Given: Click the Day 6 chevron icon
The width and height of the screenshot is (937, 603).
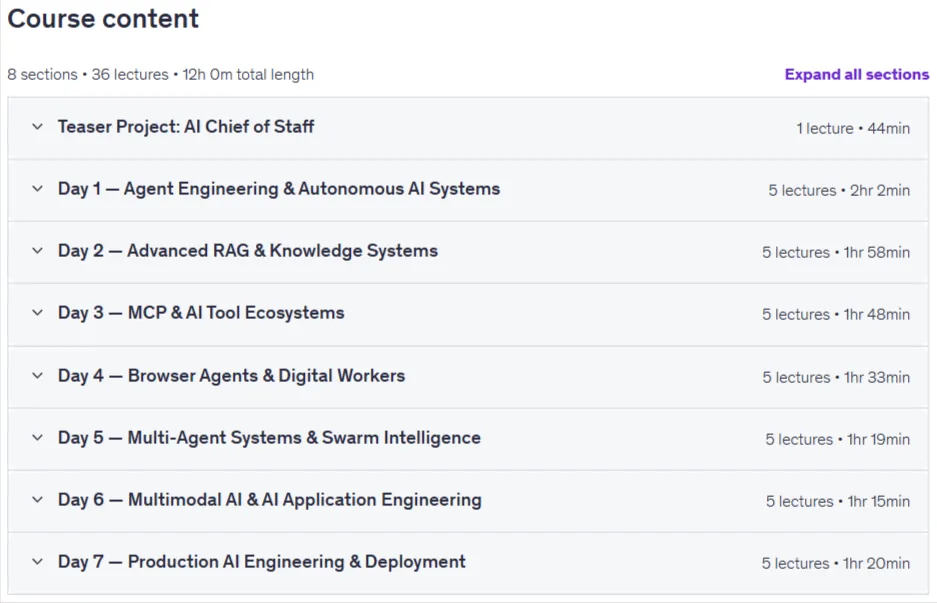Looking at the screenshot, I should click(37, 500).
